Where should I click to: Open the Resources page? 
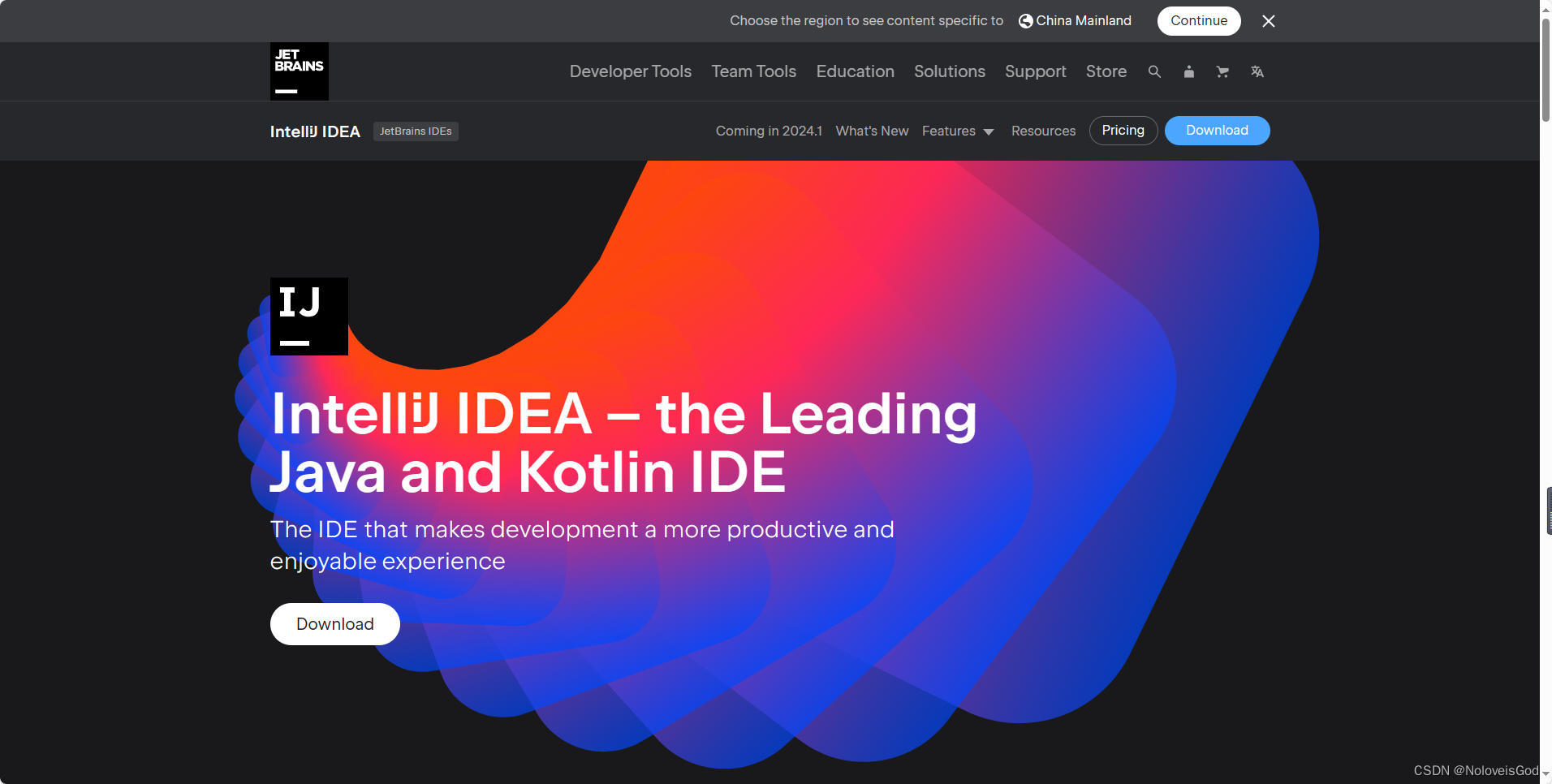pos(1043,131)
